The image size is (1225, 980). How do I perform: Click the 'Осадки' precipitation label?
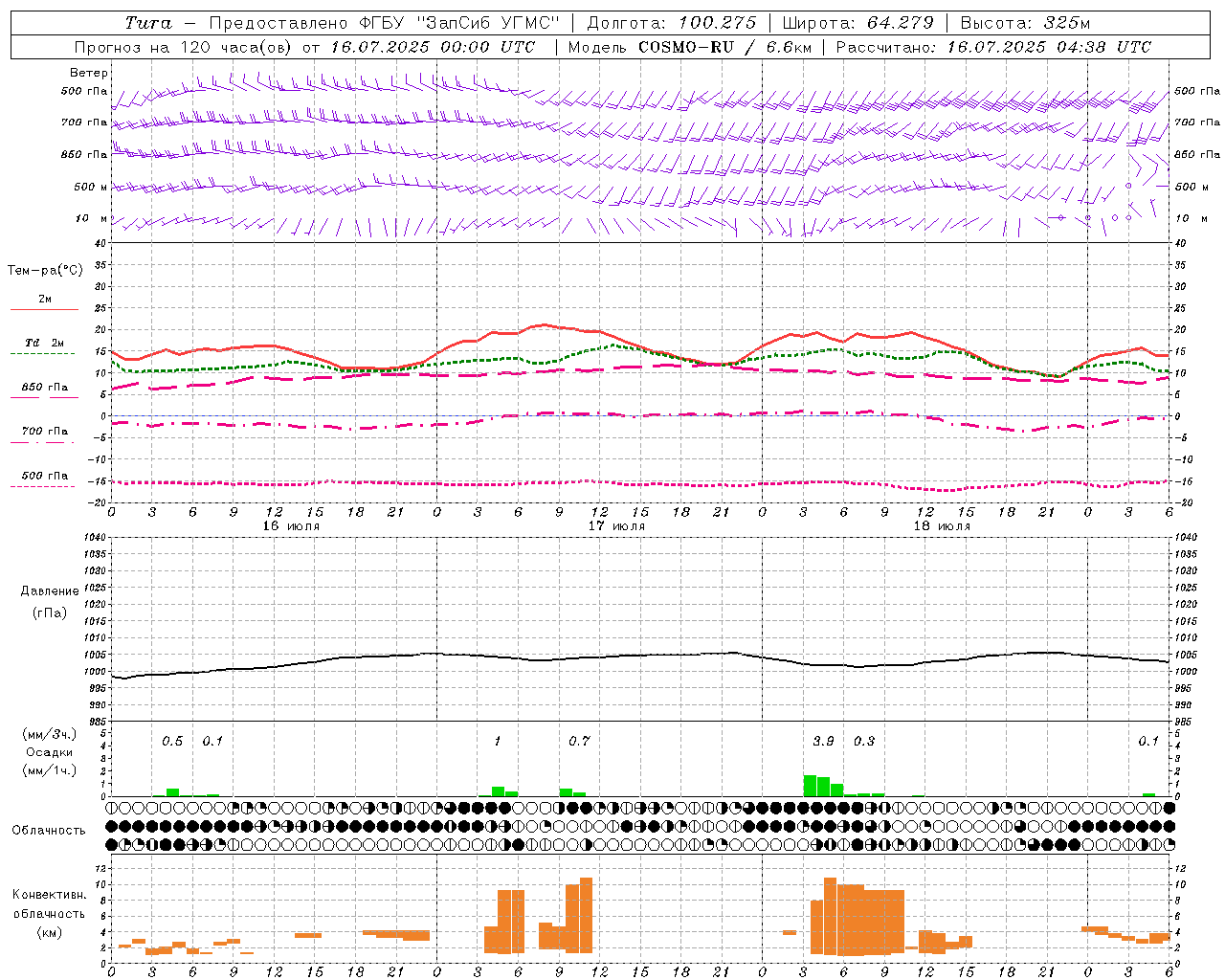point(50,752)
